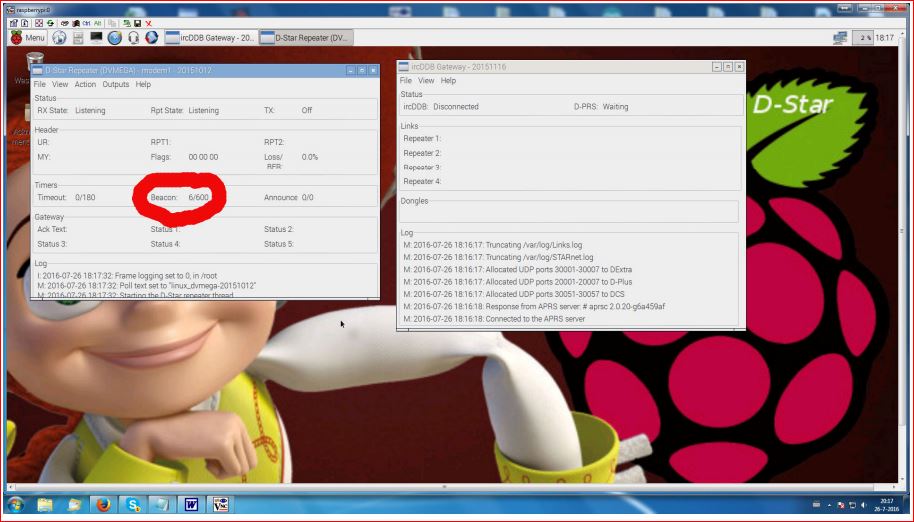Toggle the VNC Alt key icon
The width and height of the screenshot is (914, 522).
(97, 23)
